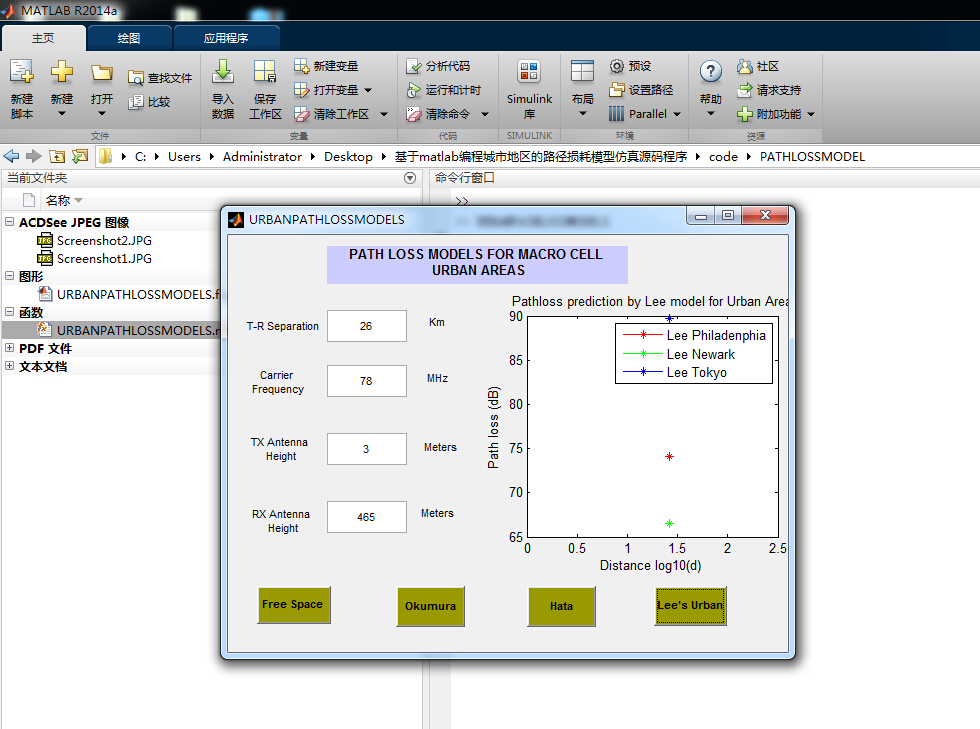Click Analyze Code (分析代码) icon
Screen dimensions: 980x729
tap(414, 66)
